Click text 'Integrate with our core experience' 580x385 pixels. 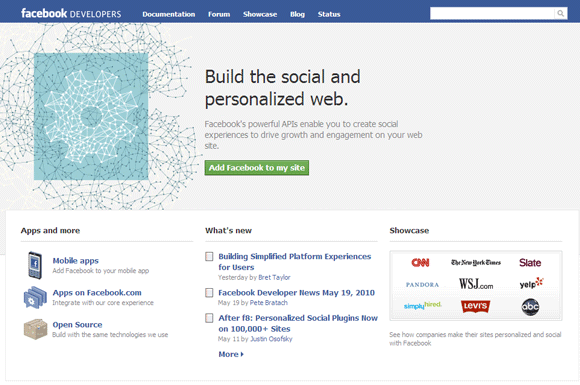pos(103,303)
